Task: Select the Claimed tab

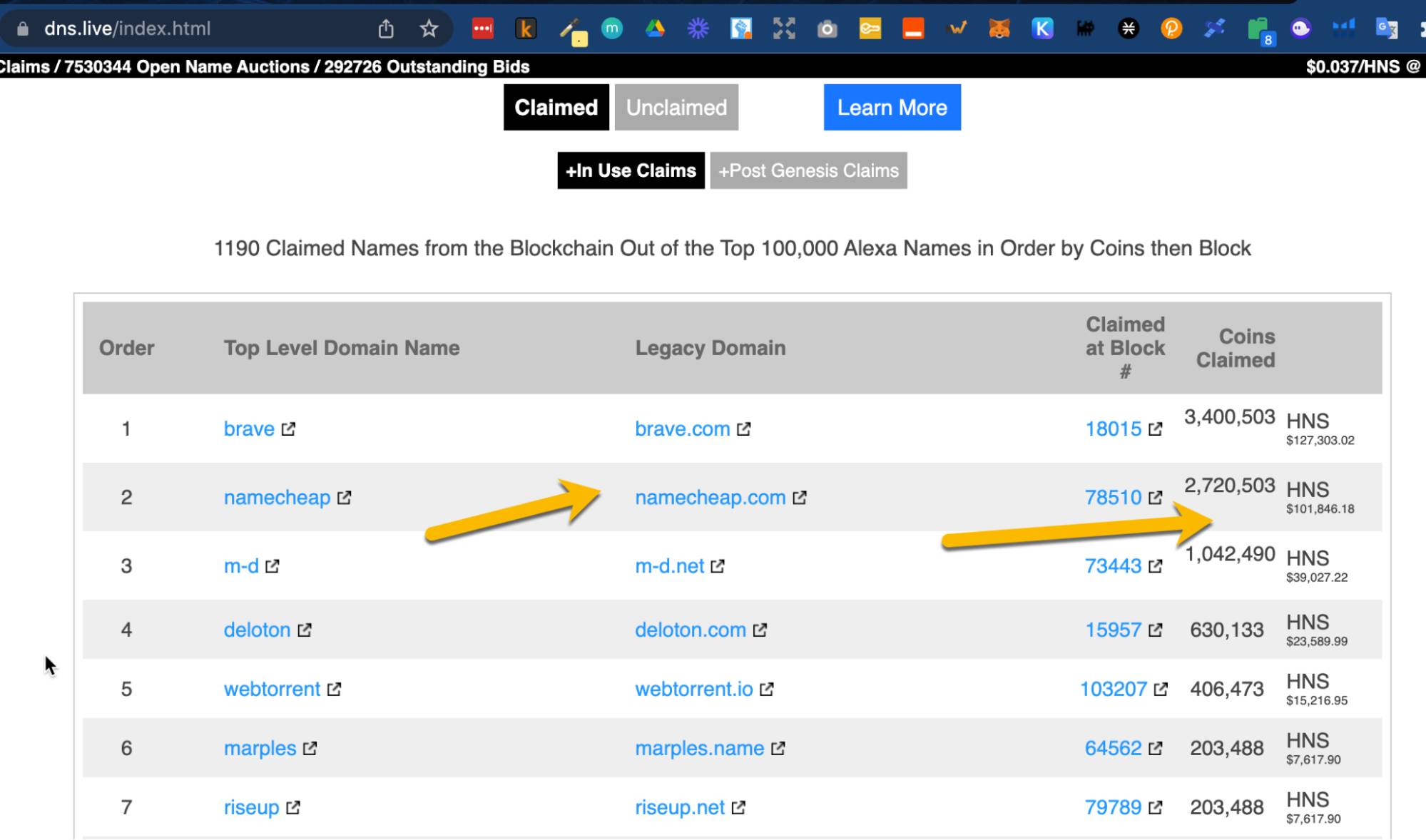Action: [556, 108]
